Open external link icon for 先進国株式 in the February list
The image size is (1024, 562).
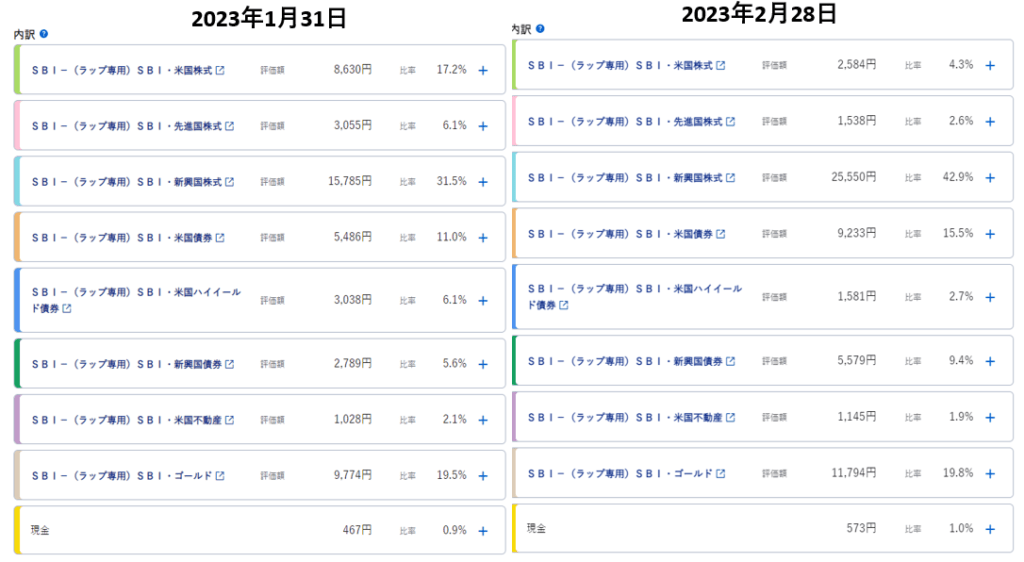point(731,121)
